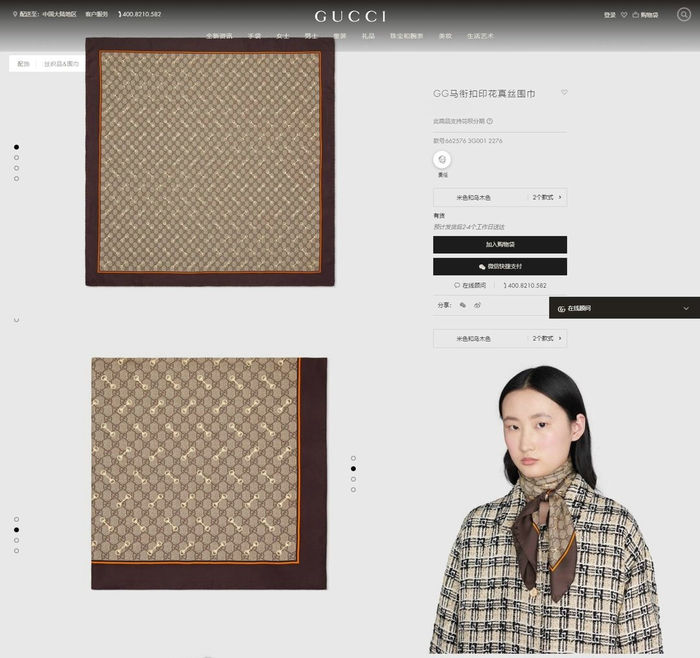Change delivery region 中国大陆地区
The height and width of the screenshot is (658, 700).
(59, 14)
